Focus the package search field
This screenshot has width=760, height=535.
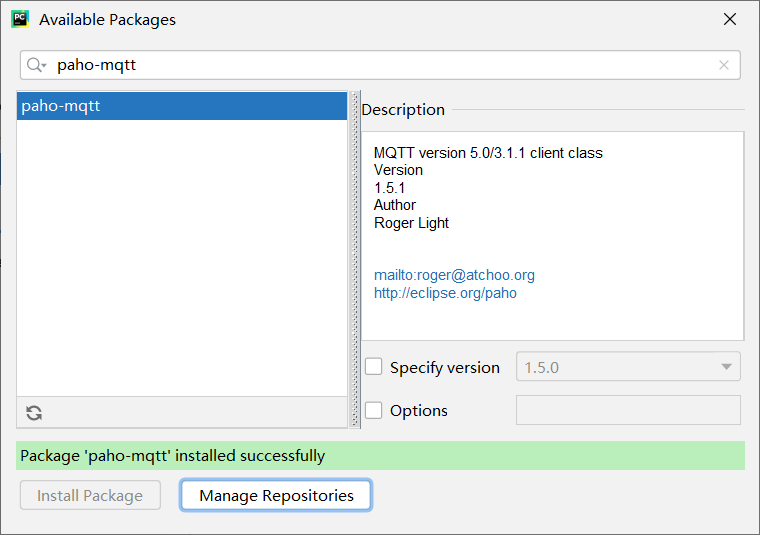click(380, 65)
